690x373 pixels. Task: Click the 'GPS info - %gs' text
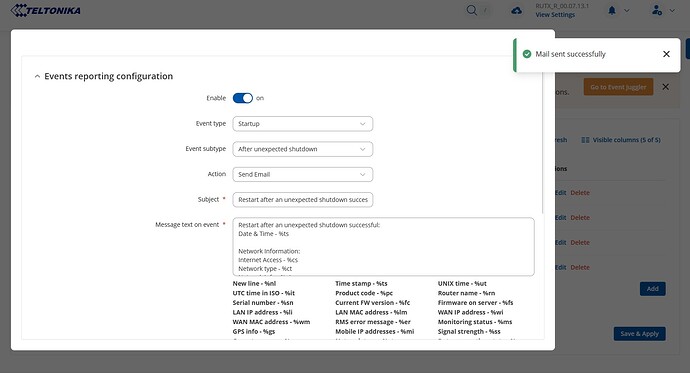(x=254, y=332)
